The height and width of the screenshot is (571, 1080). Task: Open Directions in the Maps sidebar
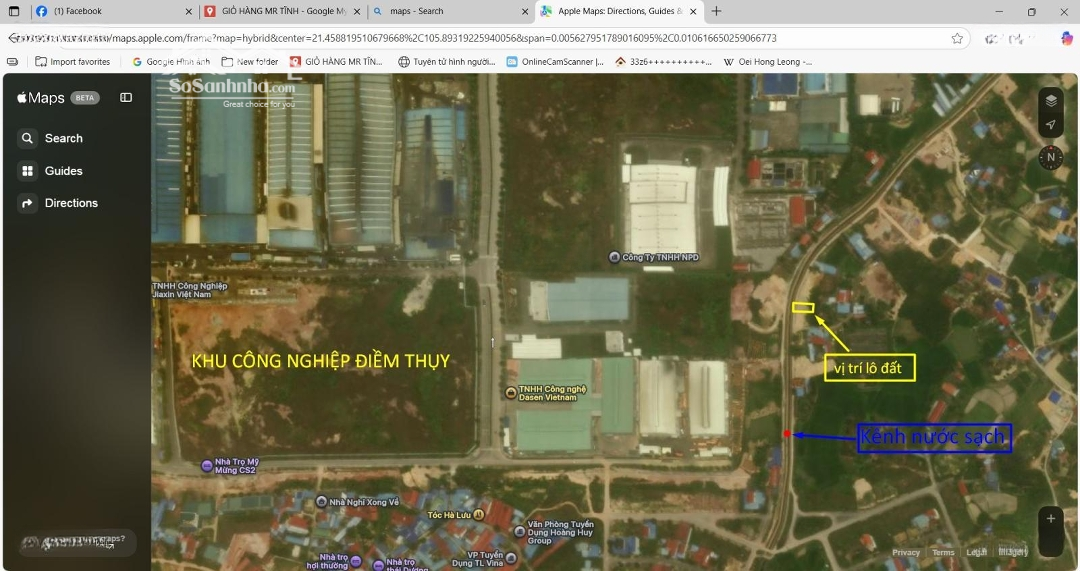pyautogui.click(x=70, y=203)
